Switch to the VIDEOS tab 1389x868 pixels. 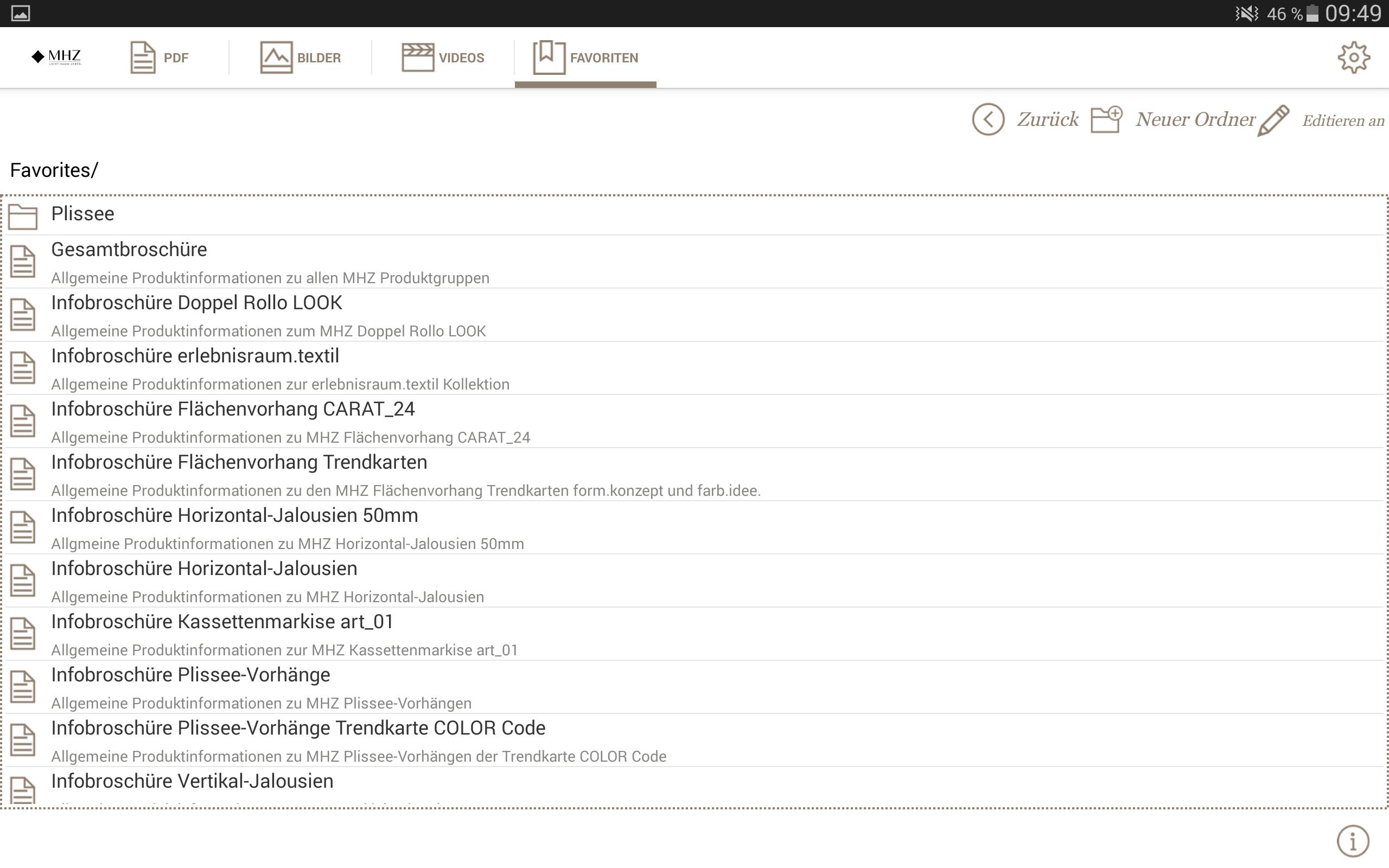[x=443, y=58]
